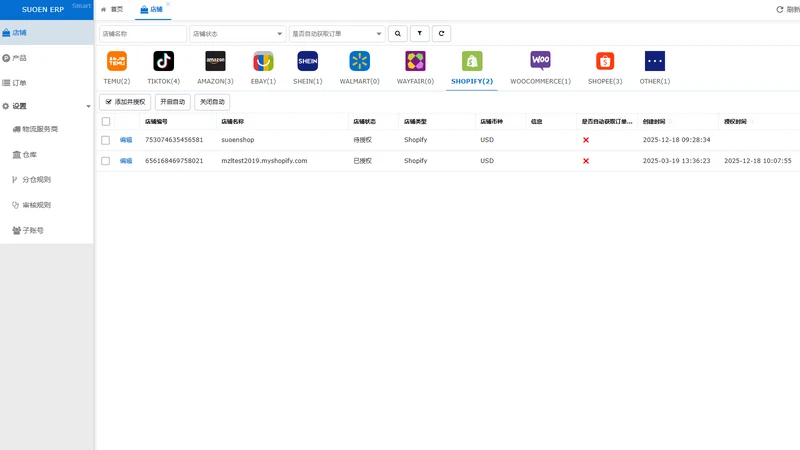The height and width of the screenshot is (450, 800).
Task: Open 物流服务商 in the sidebar
Action: coord(46,129)
